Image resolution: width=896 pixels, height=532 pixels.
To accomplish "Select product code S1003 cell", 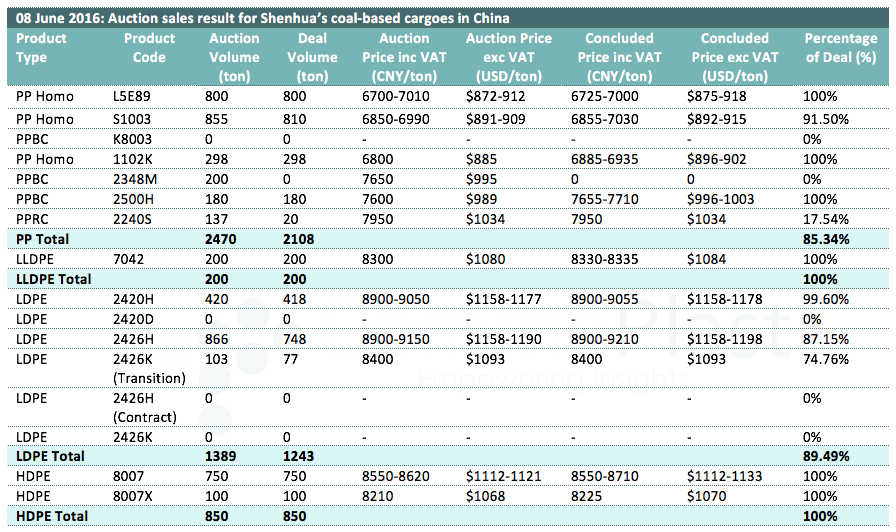I will coord(134,119).
